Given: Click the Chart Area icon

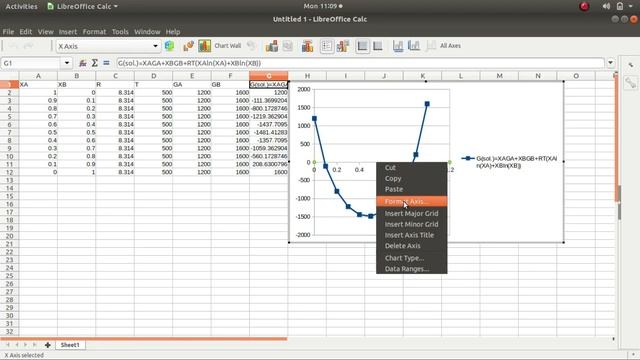Looking at the screenshot, I should point(204,46).
